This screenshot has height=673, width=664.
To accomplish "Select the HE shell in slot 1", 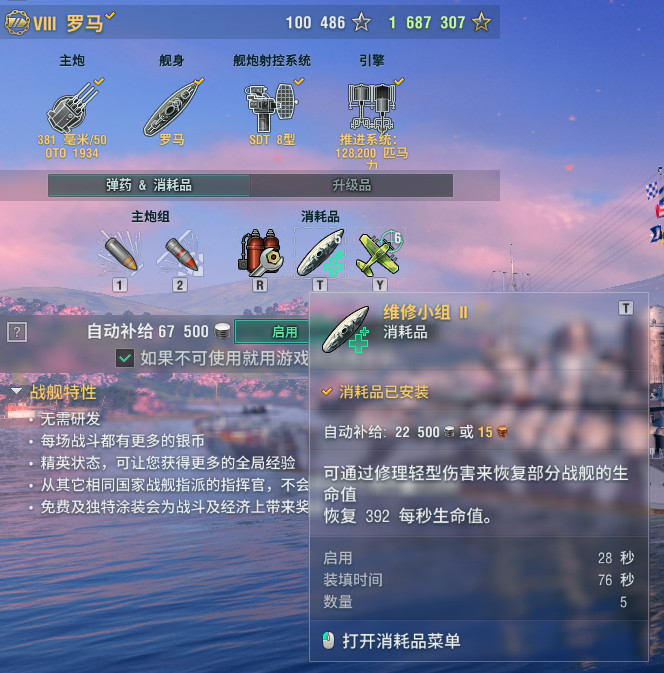I will tap(120, 253).
